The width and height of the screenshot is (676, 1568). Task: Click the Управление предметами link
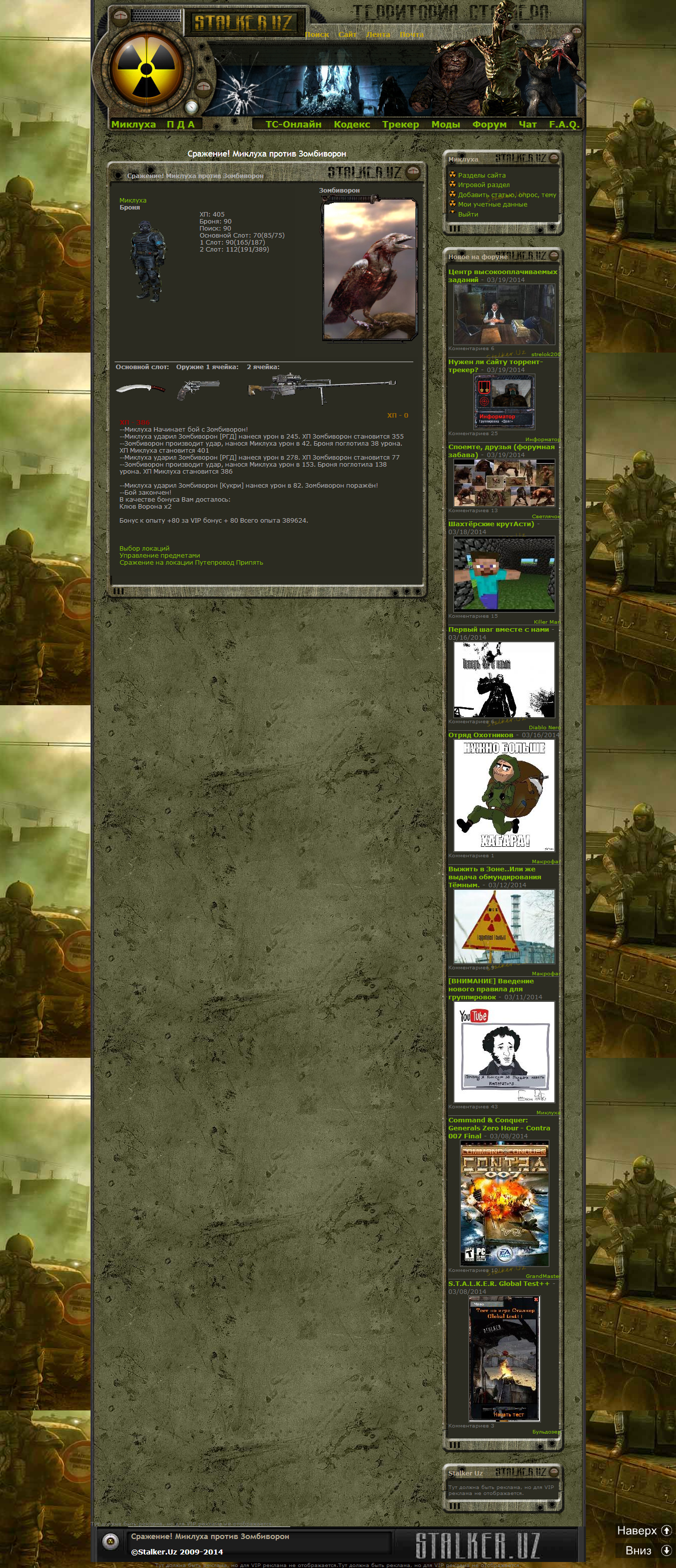160,555
